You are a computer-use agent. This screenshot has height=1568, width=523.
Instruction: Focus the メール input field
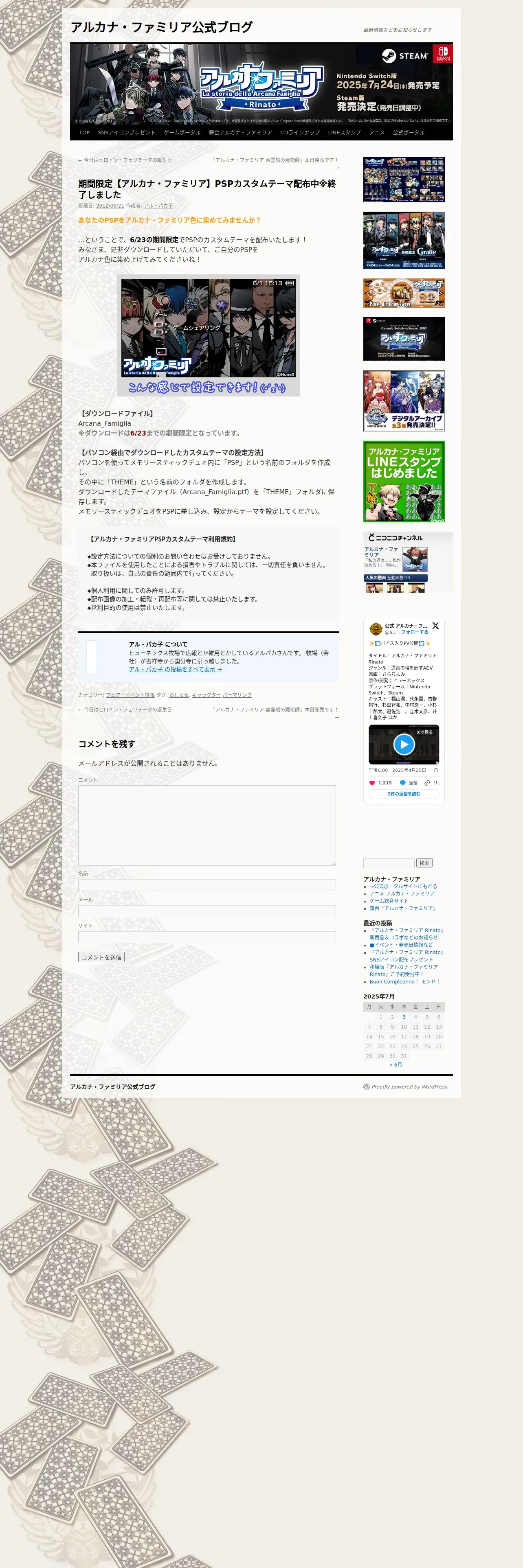[x=207, y=911]
